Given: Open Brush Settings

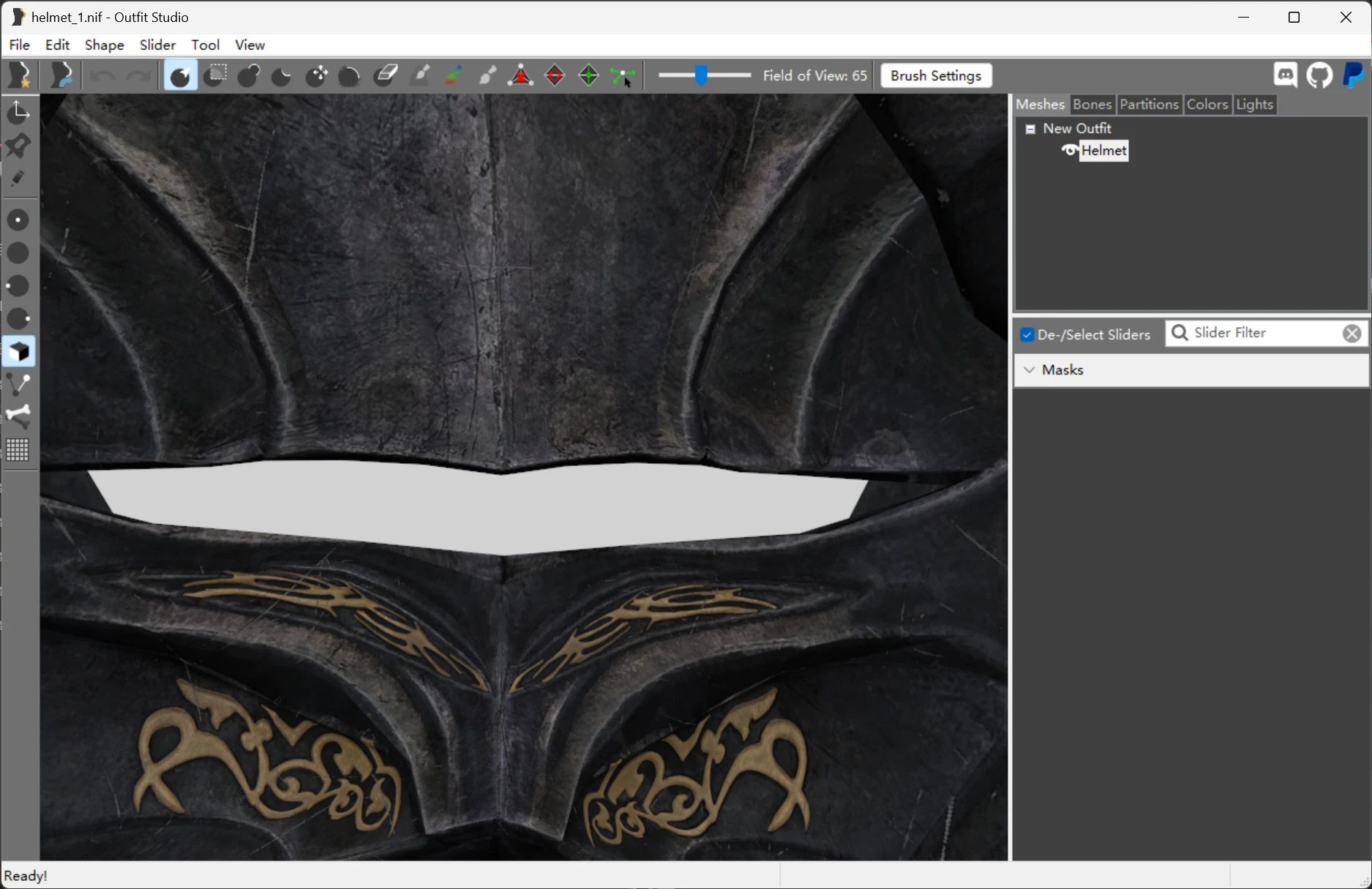Looking at the screenshot, I should click(935, 75).
